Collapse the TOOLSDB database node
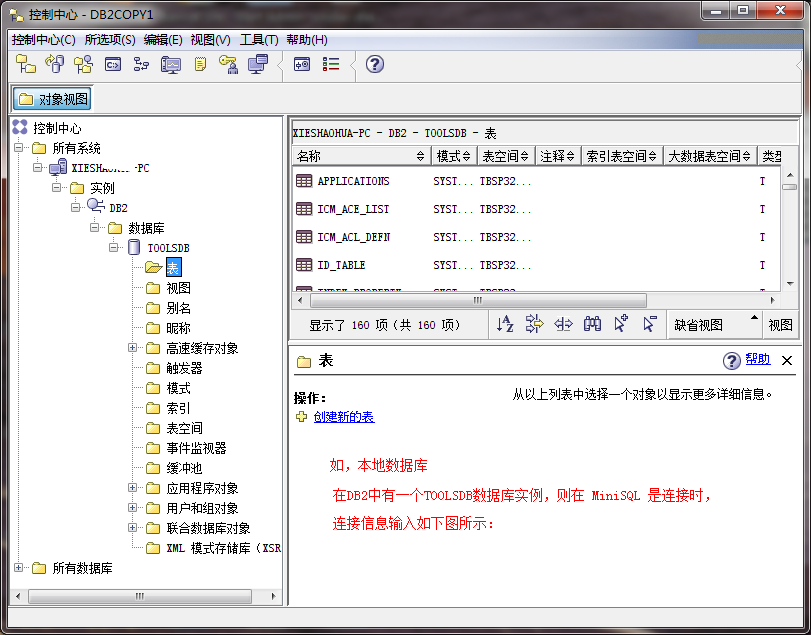The width and height of the screenshot is (811, 635). pos(114,248)
